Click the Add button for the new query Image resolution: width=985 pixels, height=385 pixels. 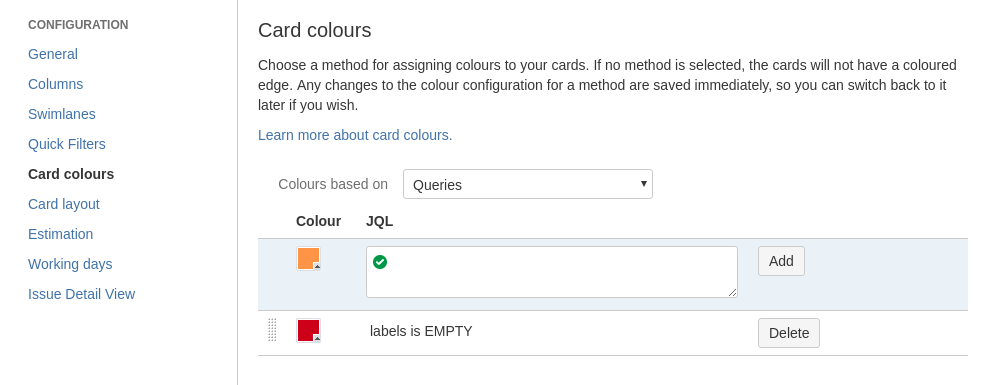[x=781, y=261]
